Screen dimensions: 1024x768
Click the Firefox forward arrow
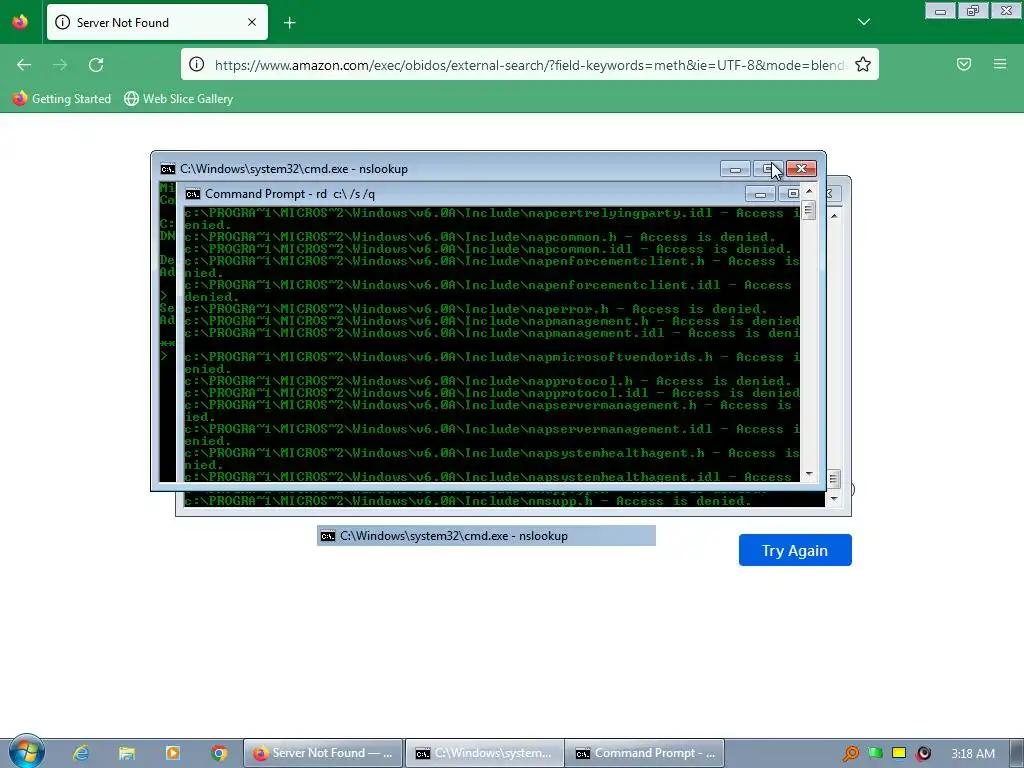coord(60,65)
